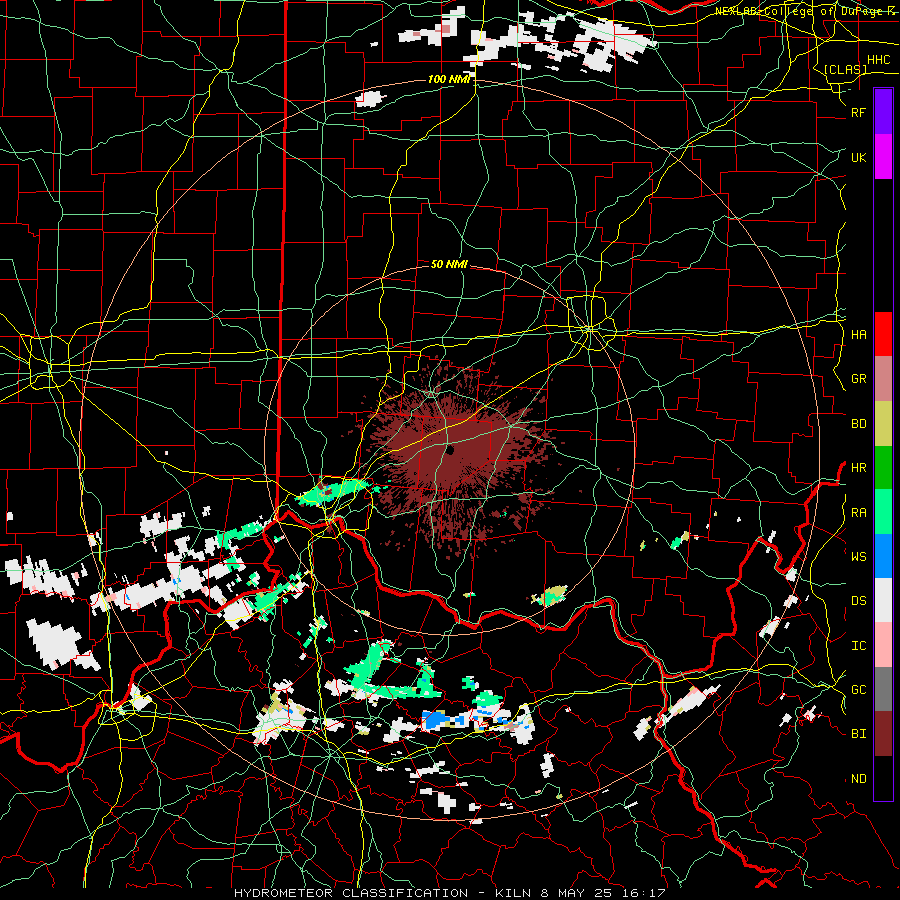The height and width of the screenshot is (900, 900).
Task: Pick the dark green HR legend swatch
Action: click(x=883, y=468)
